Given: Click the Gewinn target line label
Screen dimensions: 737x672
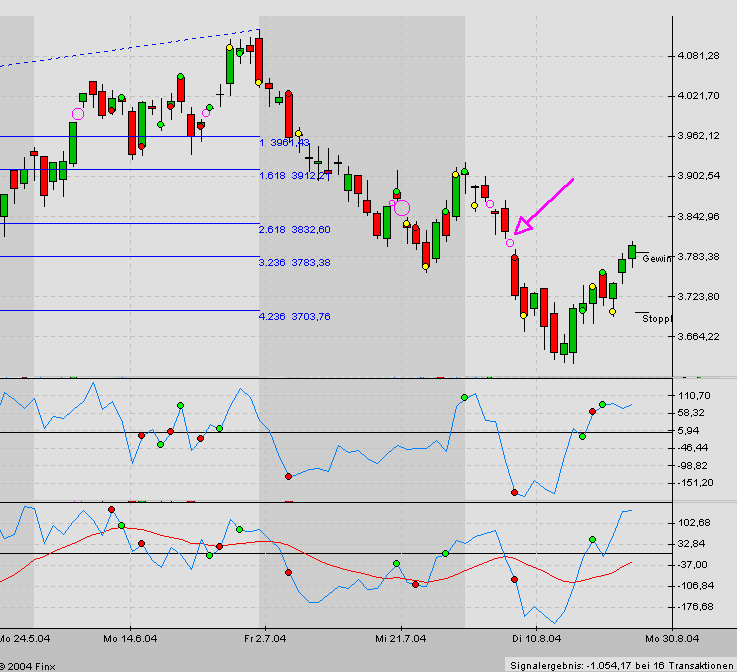Looking at the screenshot, I should point(657,258).
